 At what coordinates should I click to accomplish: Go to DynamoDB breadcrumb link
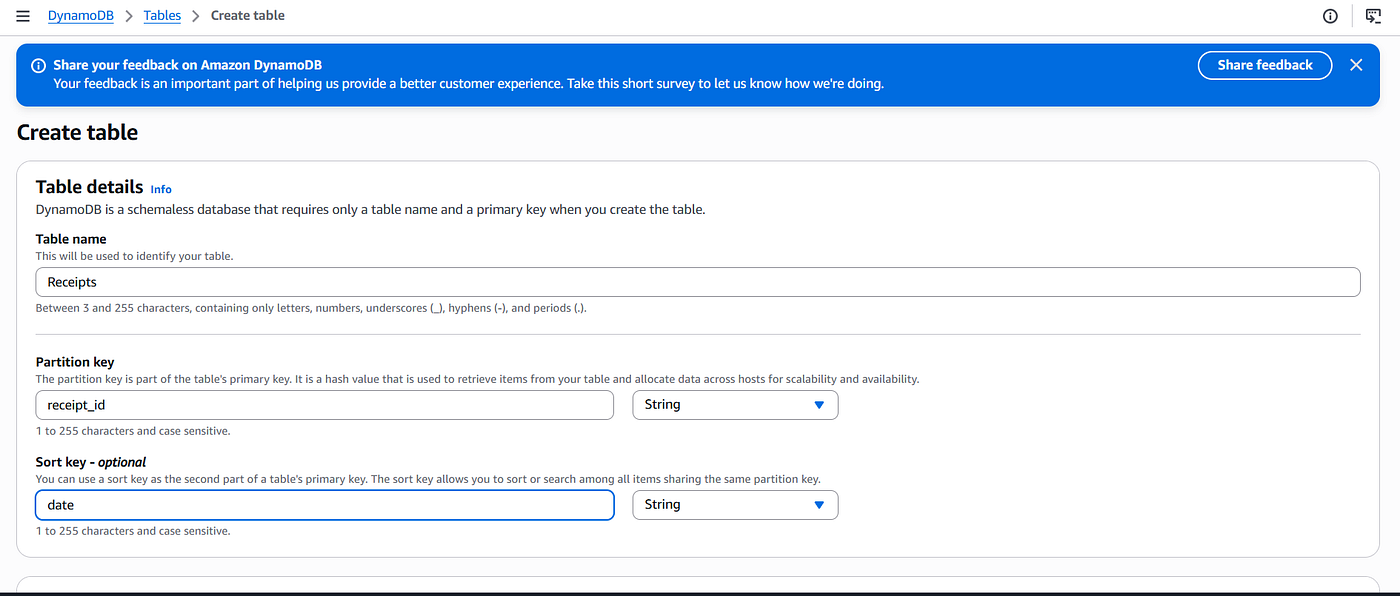click(x=80, y=16)
